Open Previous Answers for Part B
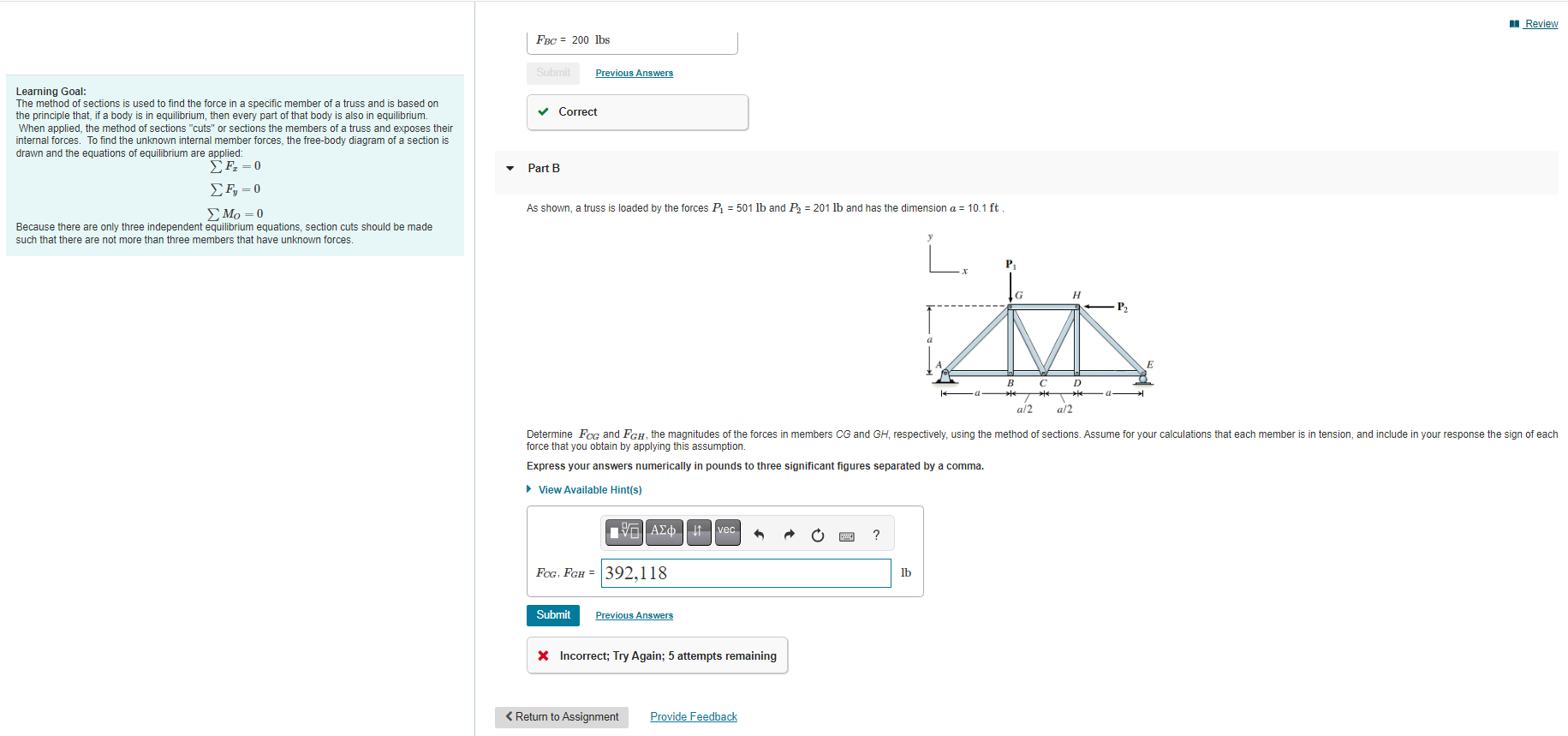The image size is (1568, 736). (x=635, y=615)
